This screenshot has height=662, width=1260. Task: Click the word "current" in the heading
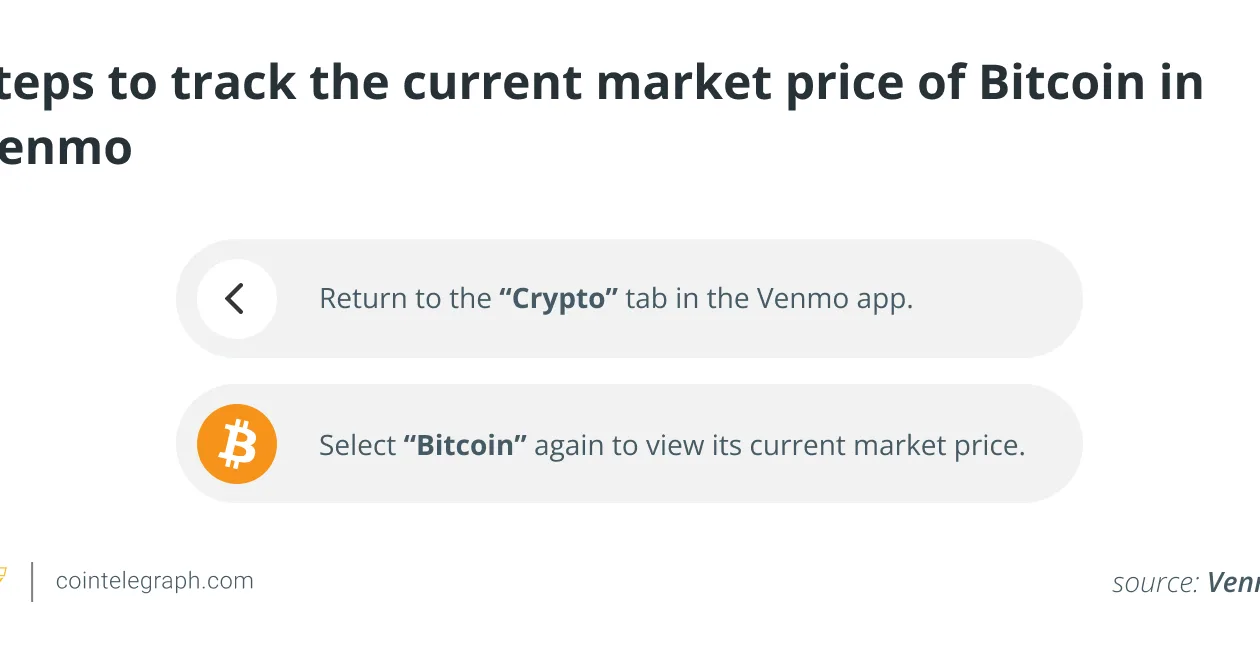coord(489,83)
